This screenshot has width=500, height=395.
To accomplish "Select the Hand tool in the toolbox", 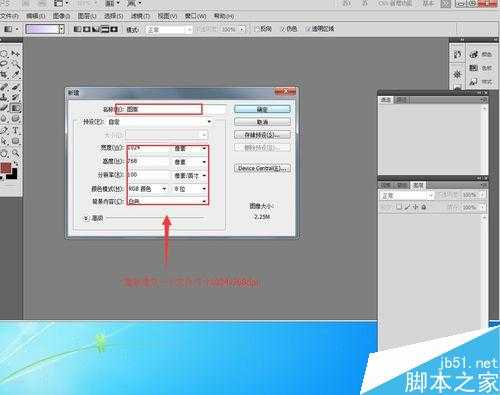I will coord(4,153).
